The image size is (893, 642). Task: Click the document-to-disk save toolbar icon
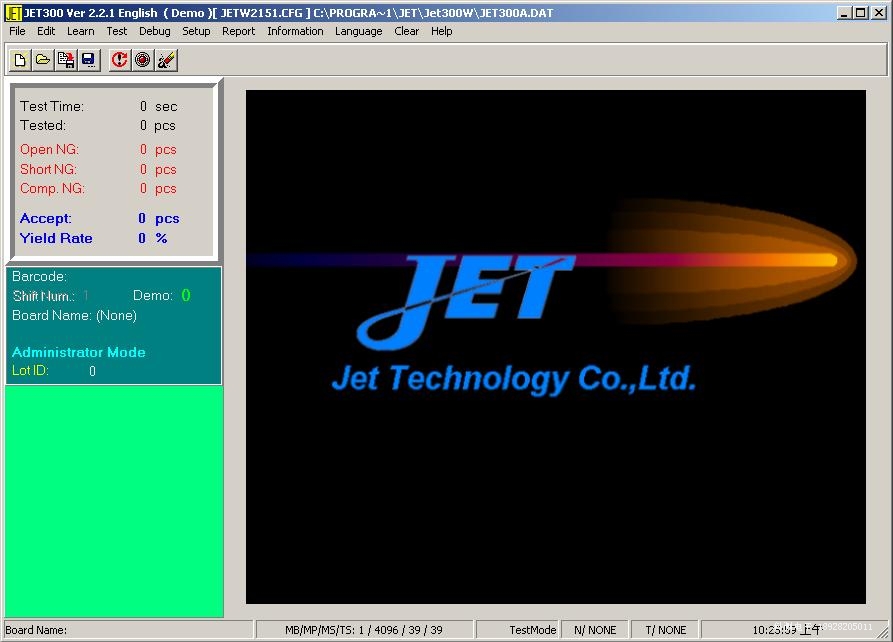tap(66, 60)
